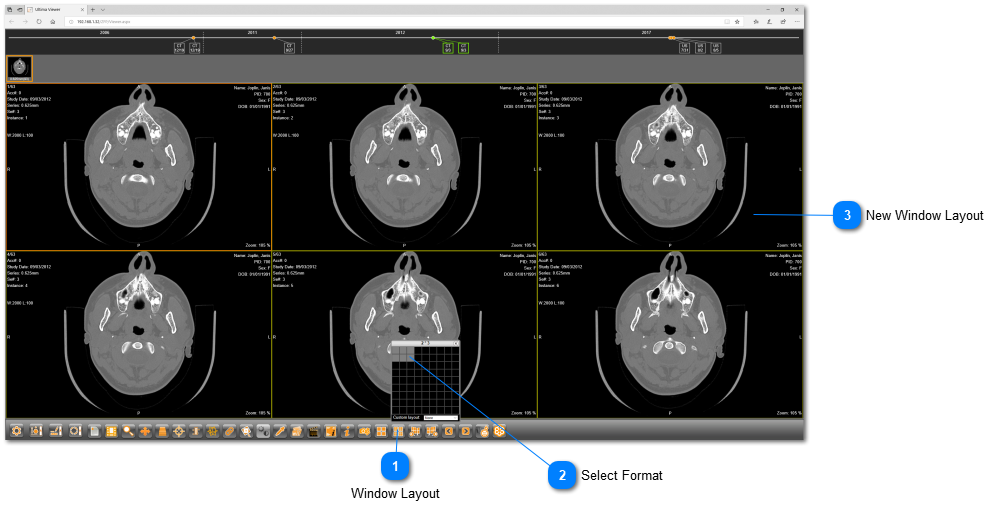
Task: Open the settings gear tool in toolbar
Action: [16, 431]
